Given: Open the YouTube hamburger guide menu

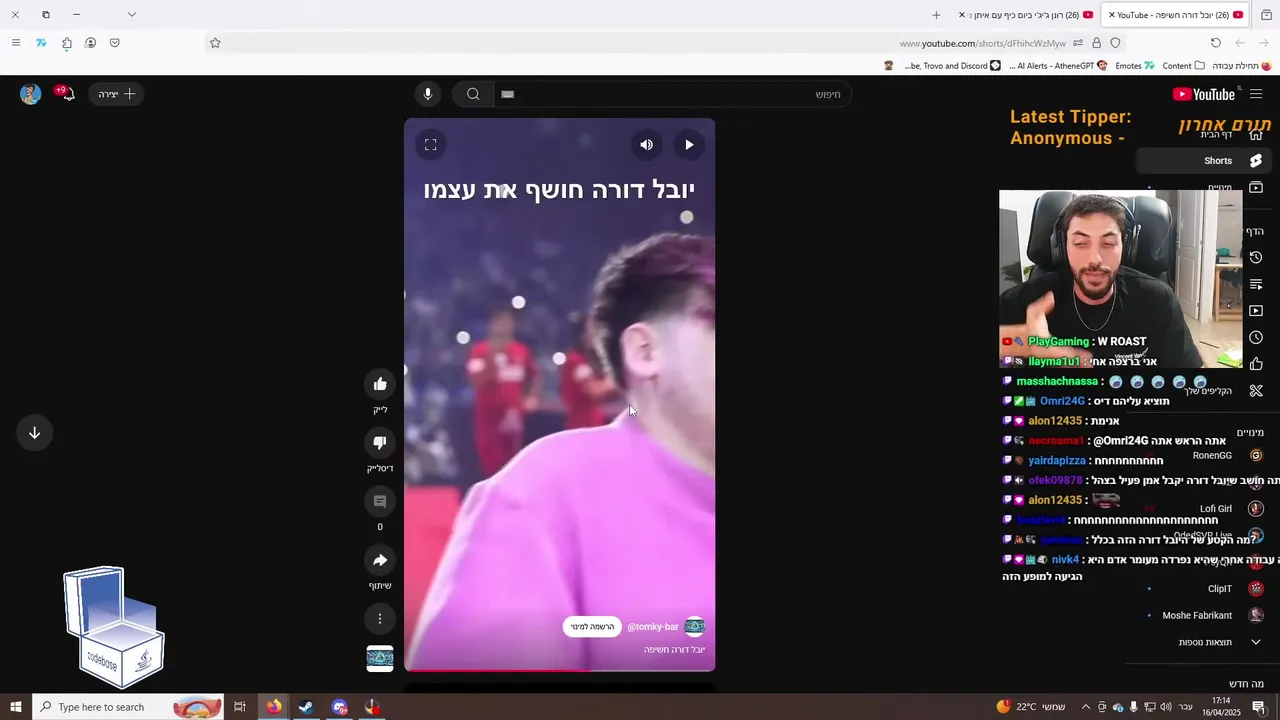Looking at the screenshot, I should pos(1256,94).
